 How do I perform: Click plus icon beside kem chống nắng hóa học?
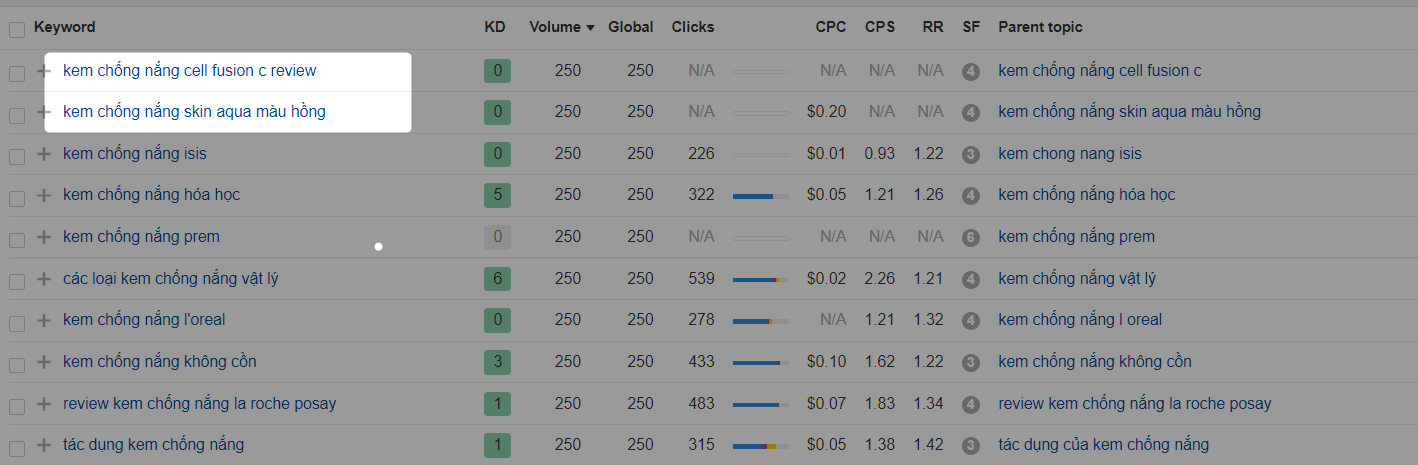43,195
